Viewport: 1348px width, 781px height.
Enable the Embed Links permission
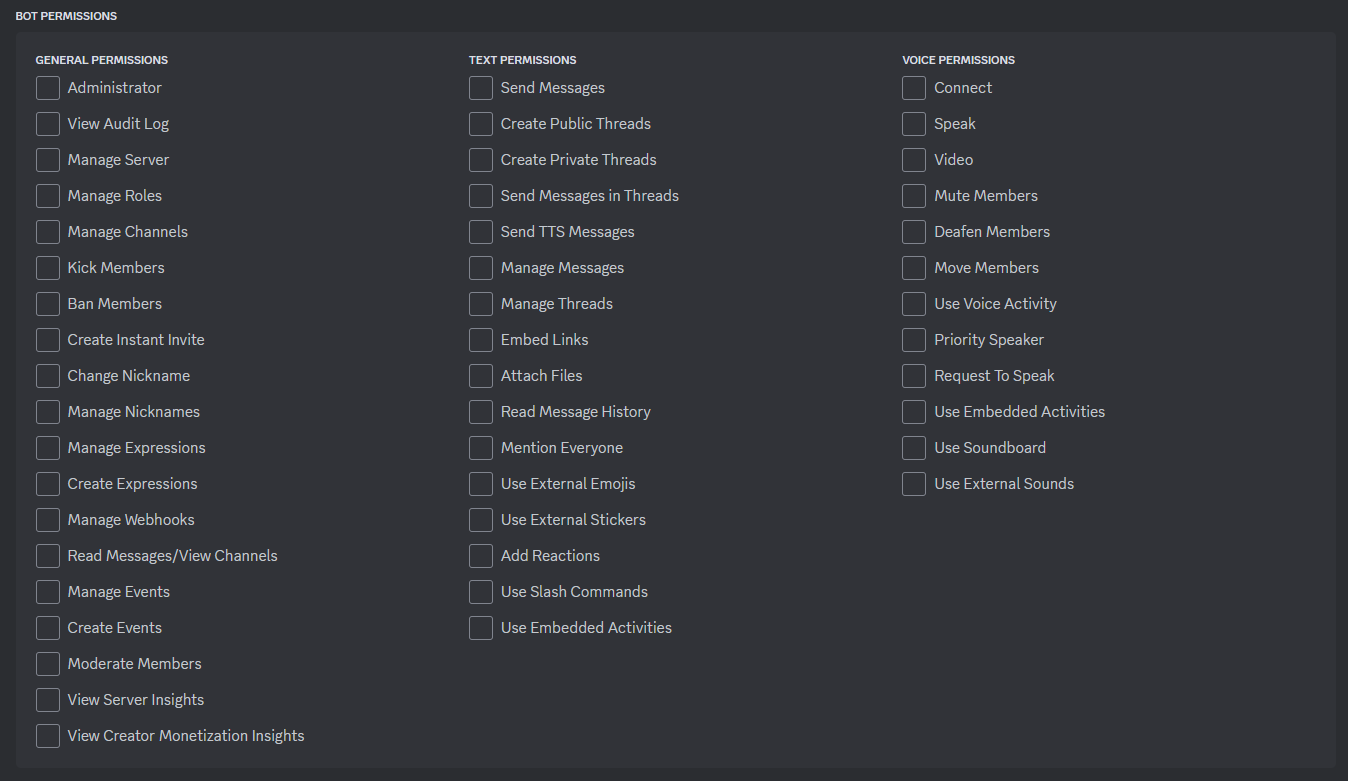(480, 340)
